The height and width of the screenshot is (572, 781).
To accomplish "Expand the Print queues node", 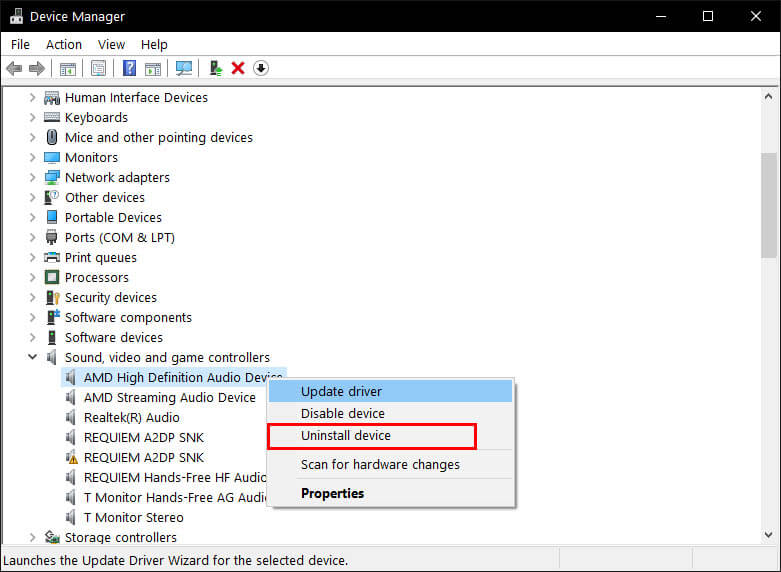I will (x=32, y=258).
